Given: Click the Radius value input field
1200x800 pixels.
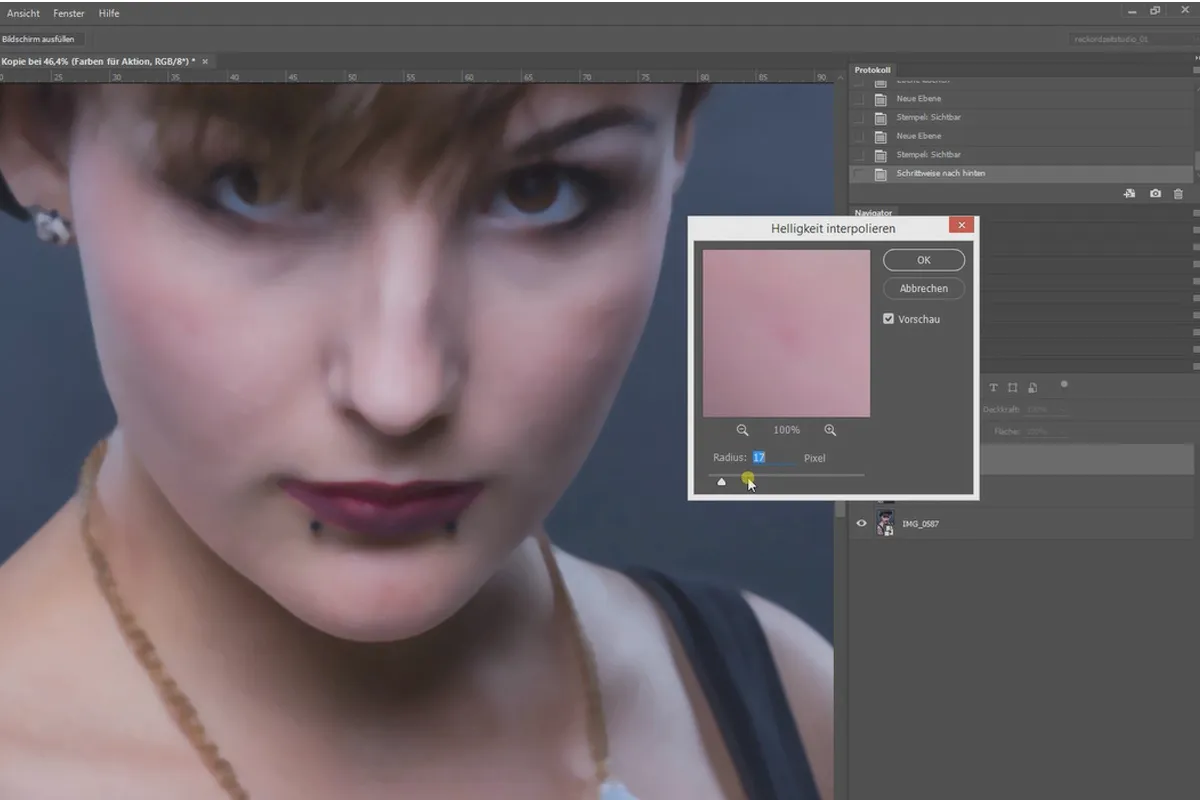Looking at the screenshot, I should (x=775, y=457).
